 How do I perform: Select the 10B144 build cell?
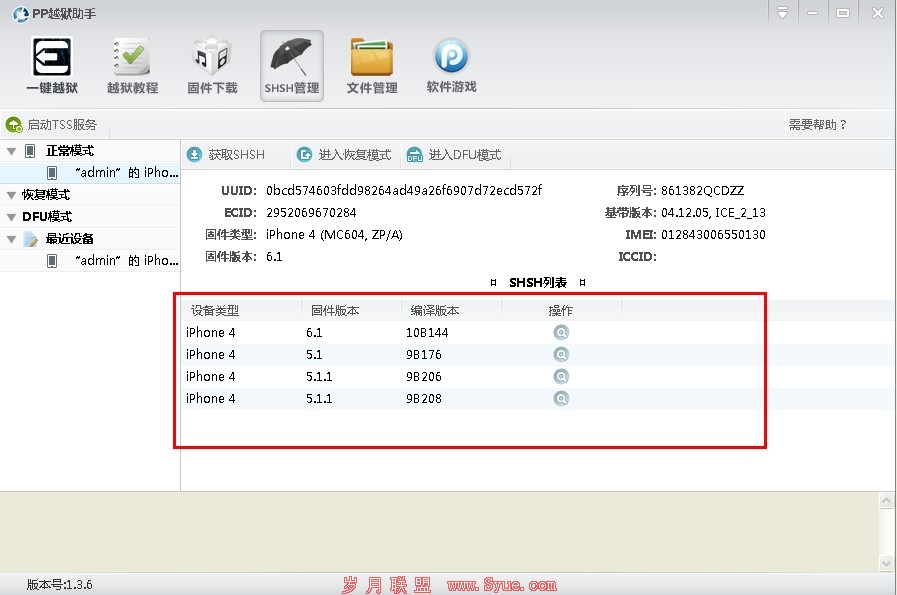(x=427, y=332)
